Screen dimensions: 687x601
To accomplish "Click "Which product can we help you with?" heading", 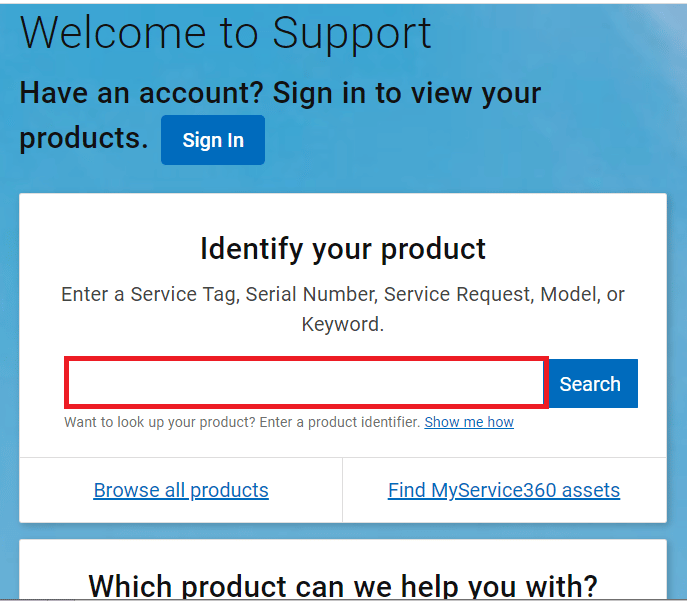I will tap(343, 584).
